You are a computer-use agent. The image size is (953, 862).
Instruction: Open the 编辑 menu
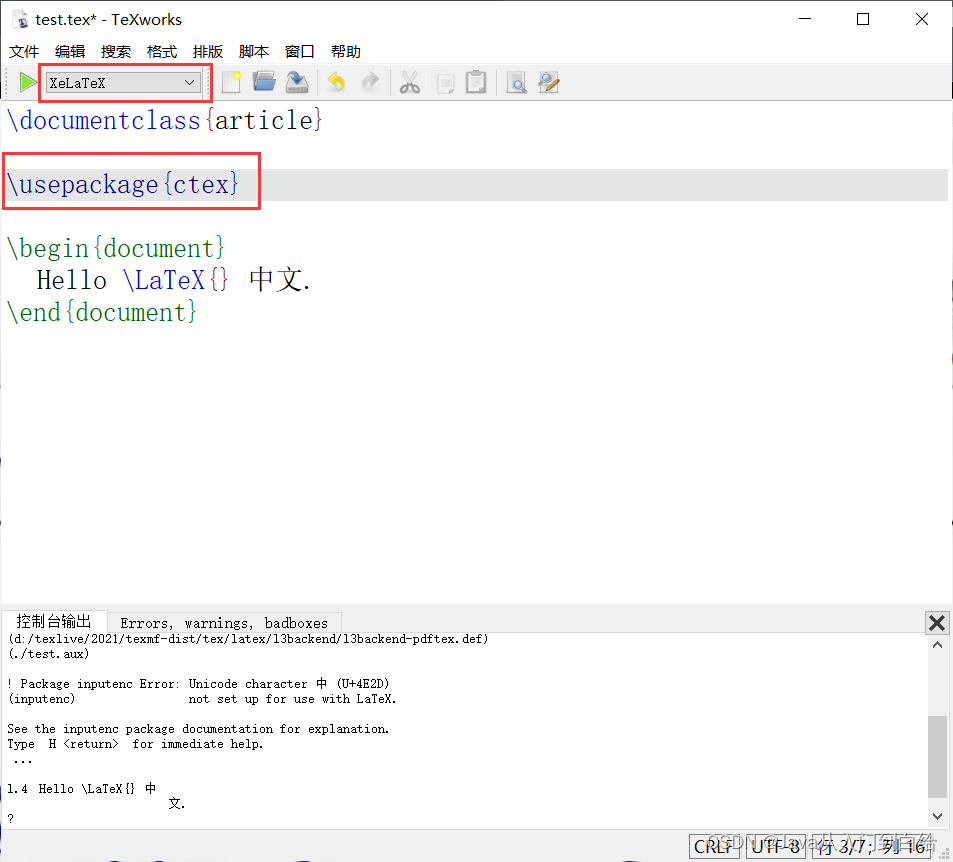click(x=70, y=52)
